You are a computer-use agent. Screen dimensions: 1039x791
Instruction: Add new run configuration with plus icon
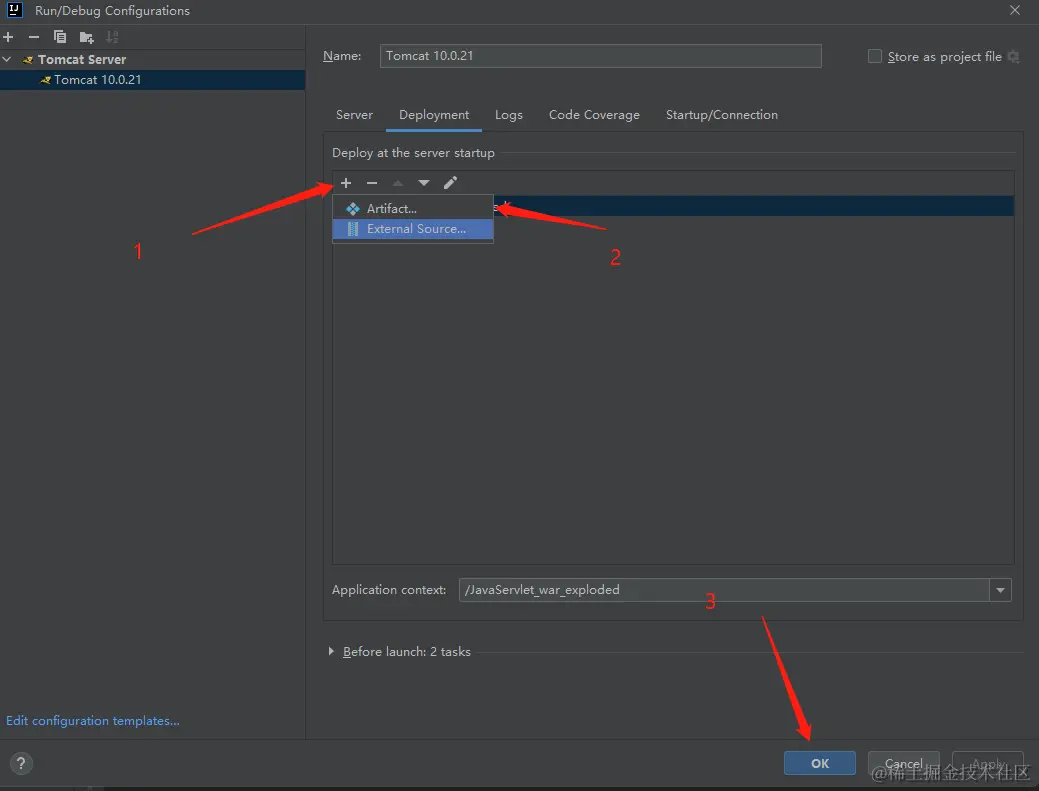click(x=8, y=37)
